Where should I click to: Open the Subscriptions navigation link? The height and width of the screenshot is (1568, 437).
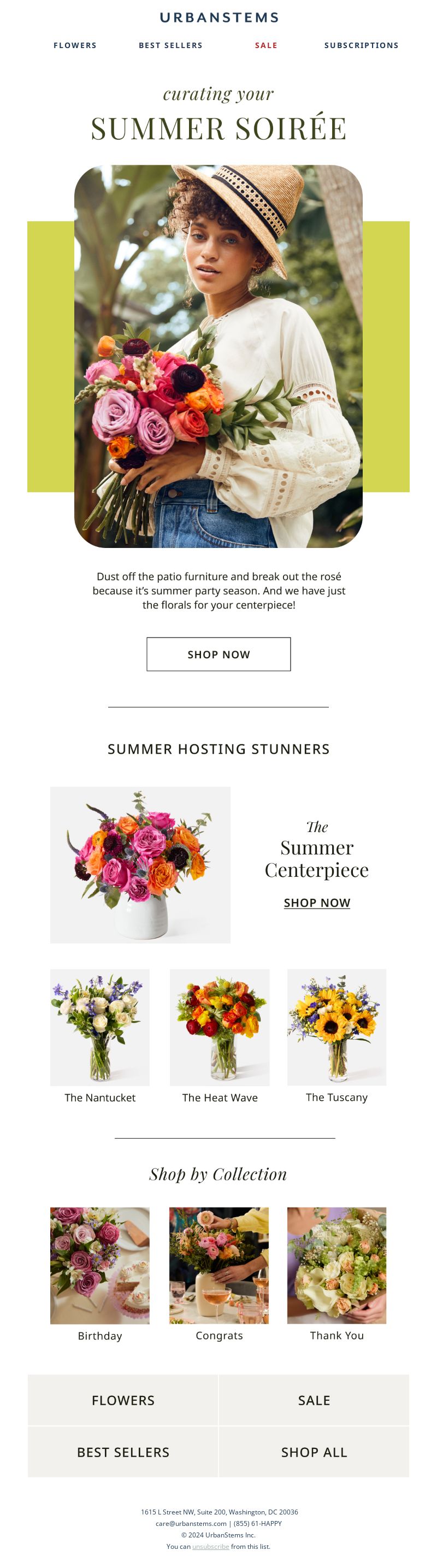pyautogui.click(x=361, y=46)
